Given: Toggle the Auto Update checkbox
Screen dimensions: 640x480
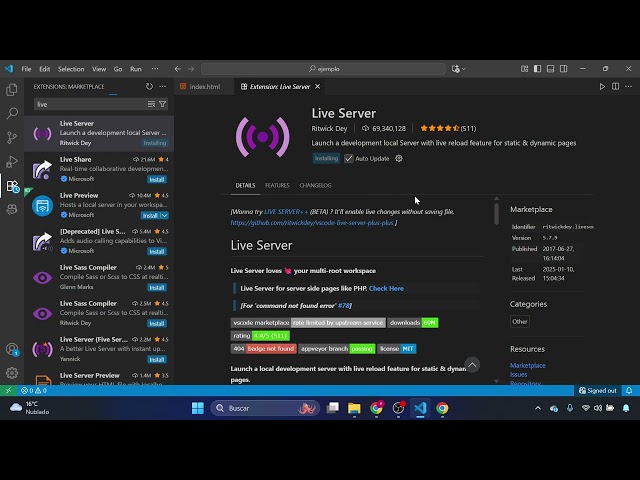Looking at the screenshot, I should click(349, 159).
